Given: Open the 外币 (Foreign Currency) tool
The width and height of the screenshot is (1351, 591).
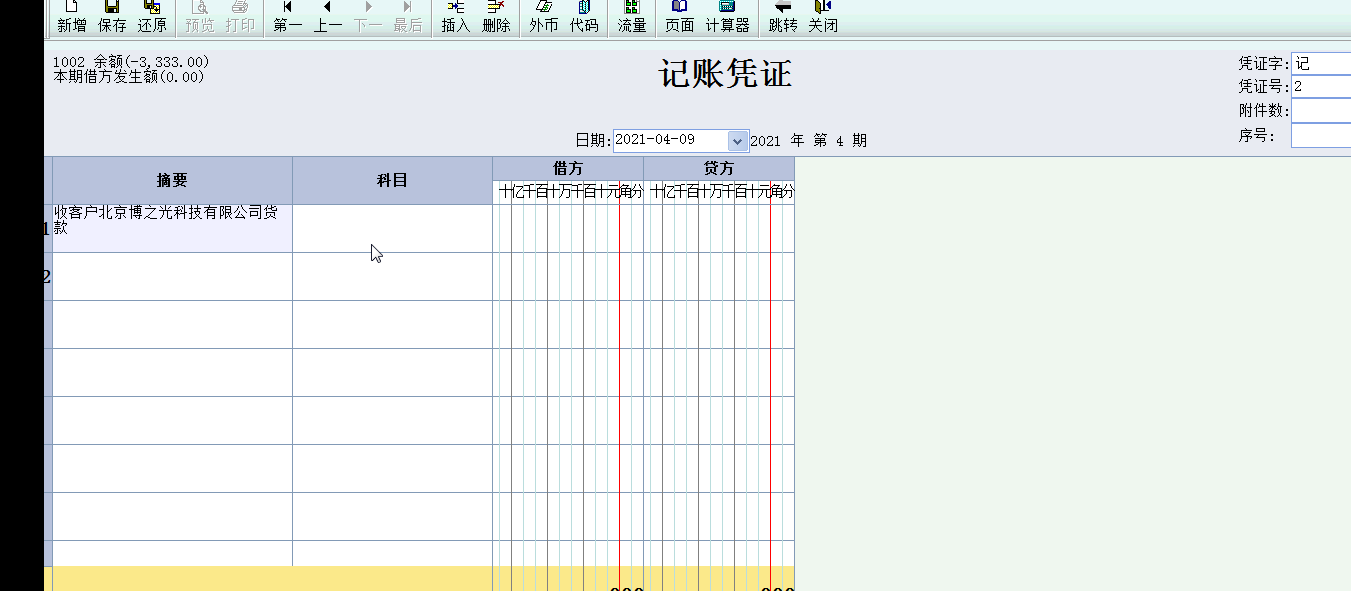Looking at the screenshot, I should (x=543, y=17).
